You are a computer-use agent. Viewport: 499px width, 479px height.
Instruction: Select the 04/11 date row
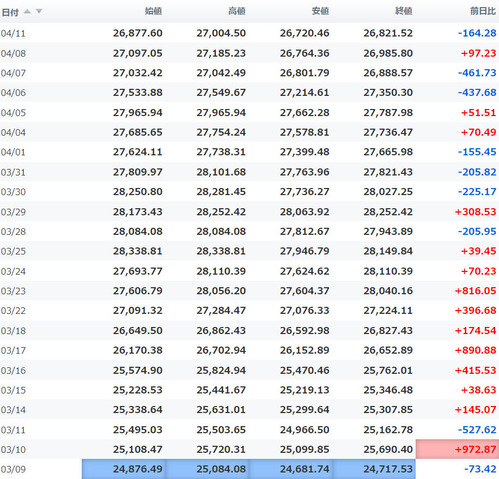(249, 33)
